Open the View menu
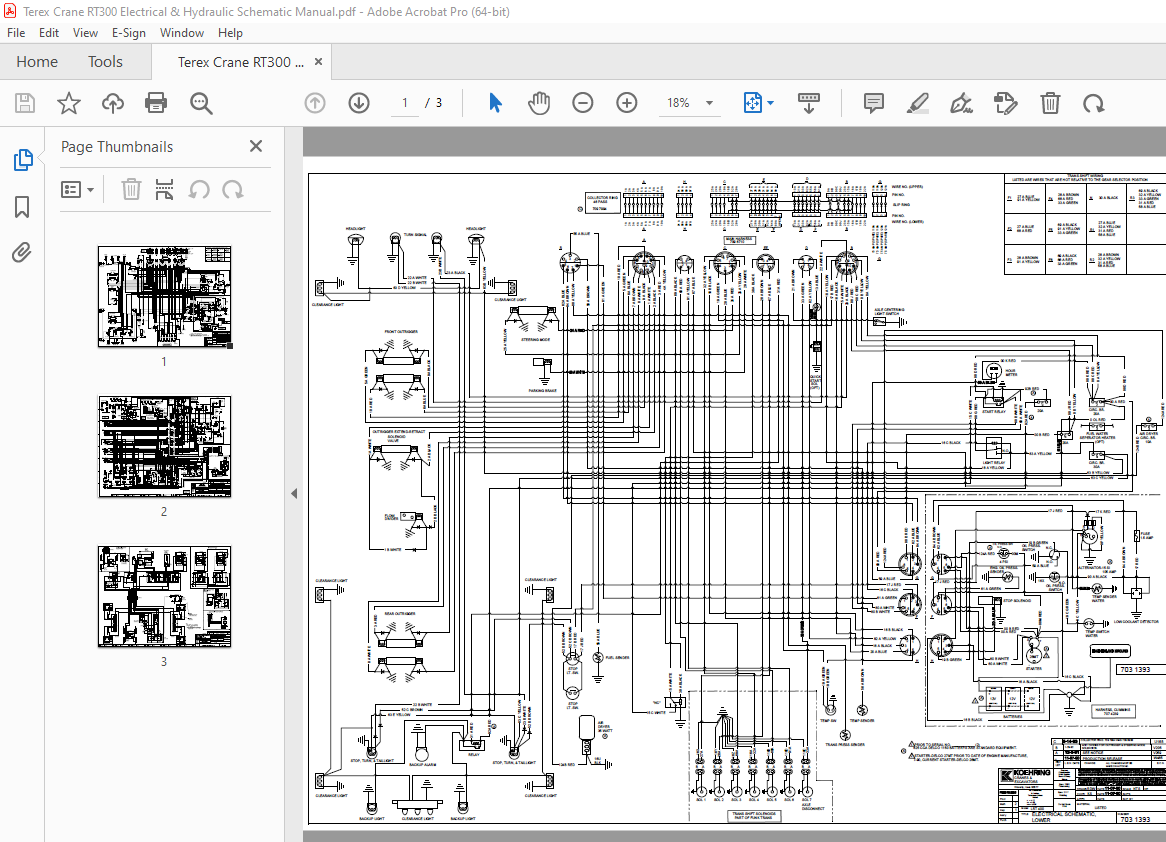Image resolution: width=1166 pixels, height=842 pixels. pyautogui.click(x=85, y=33)
